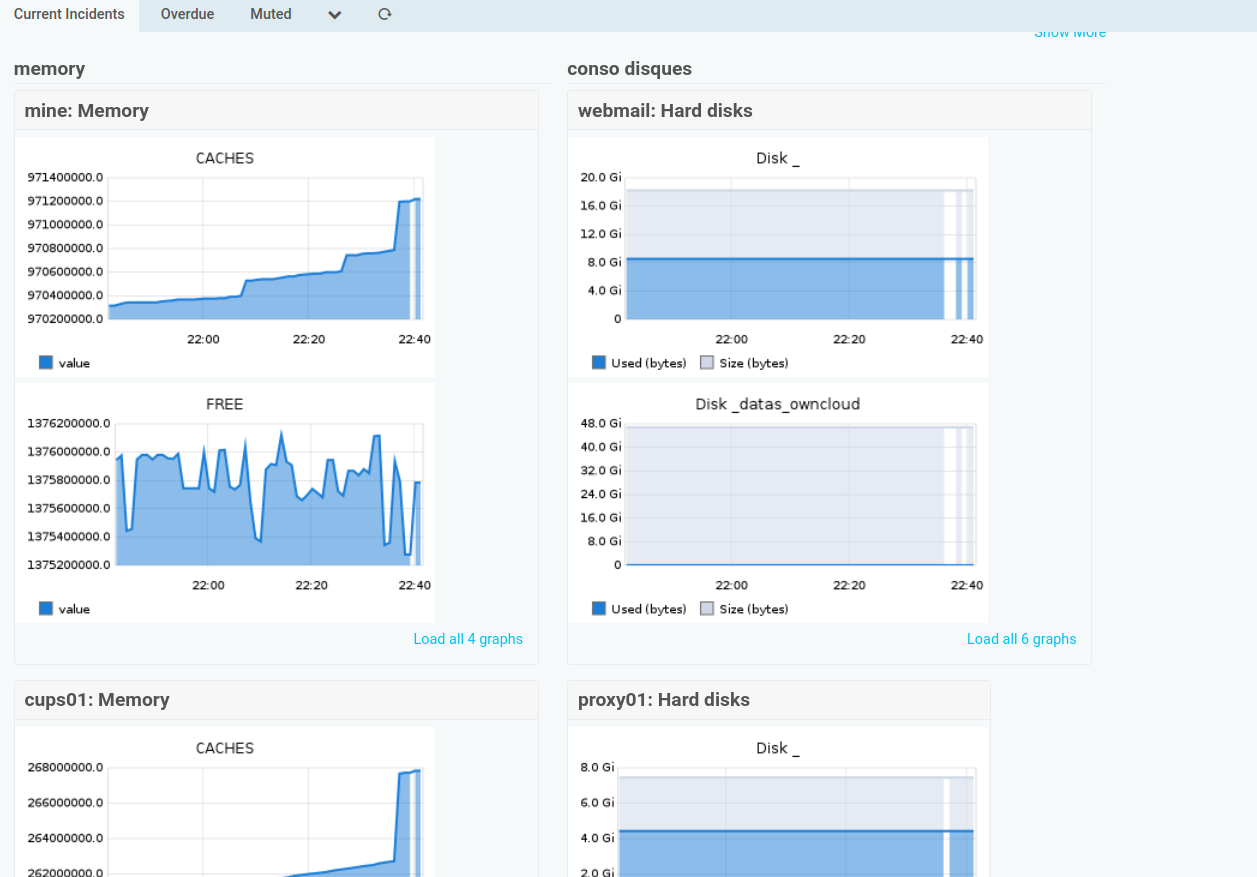Click the refresh icon in the tab bar
The image size is (1257, 877).
385,15
